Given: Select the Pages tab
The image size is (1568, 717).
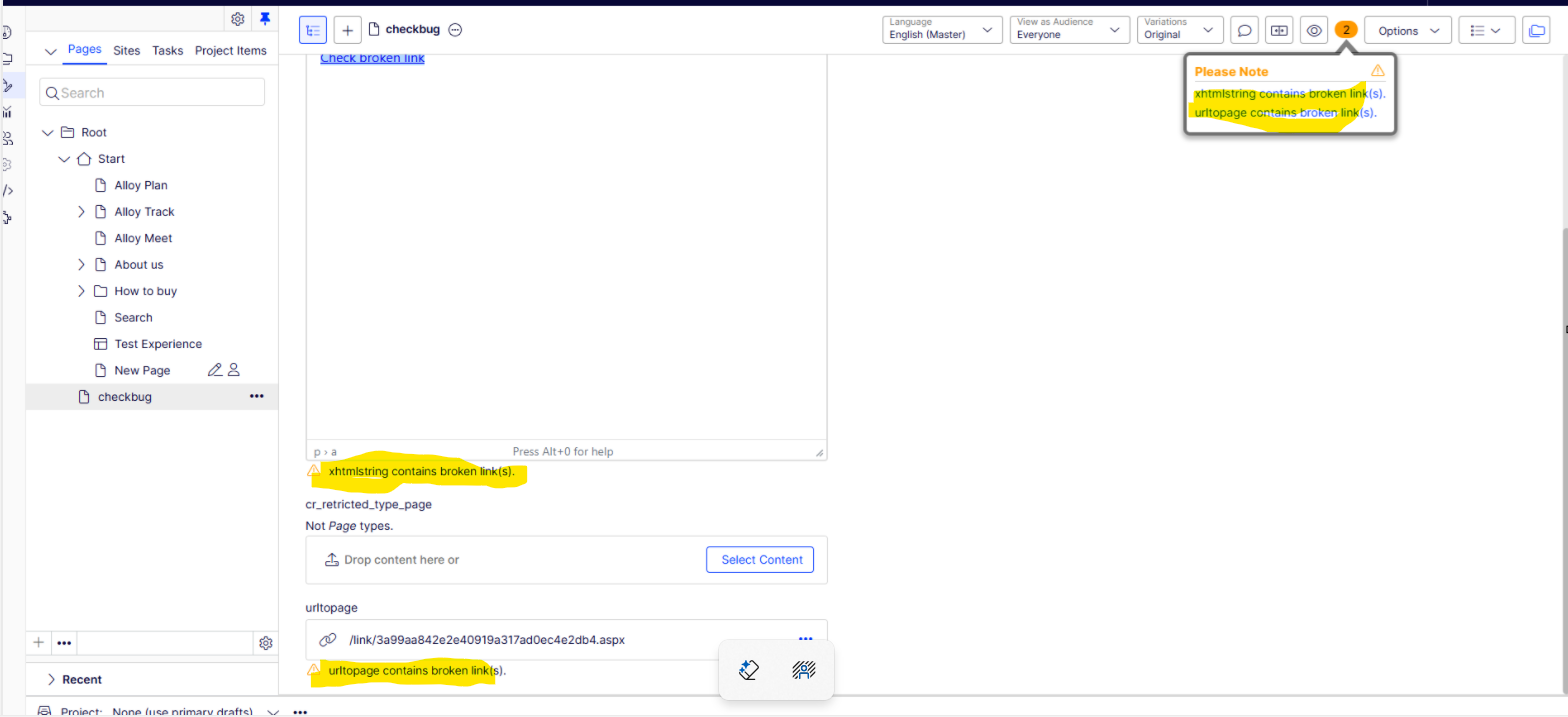Looking at the screenshot, I should [x=85, y=50].
